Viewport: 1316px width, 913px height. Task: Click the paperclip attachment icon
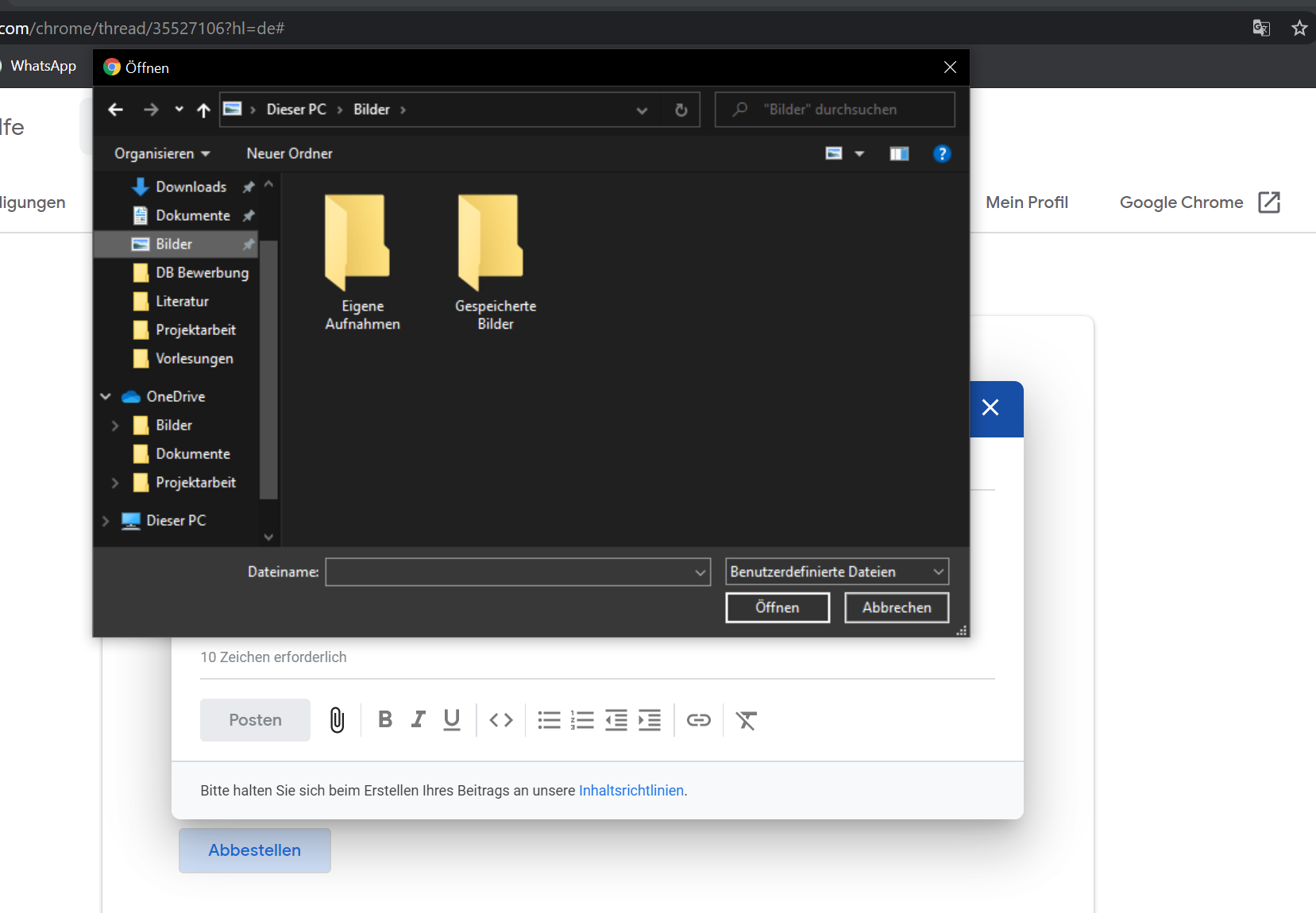337,720
